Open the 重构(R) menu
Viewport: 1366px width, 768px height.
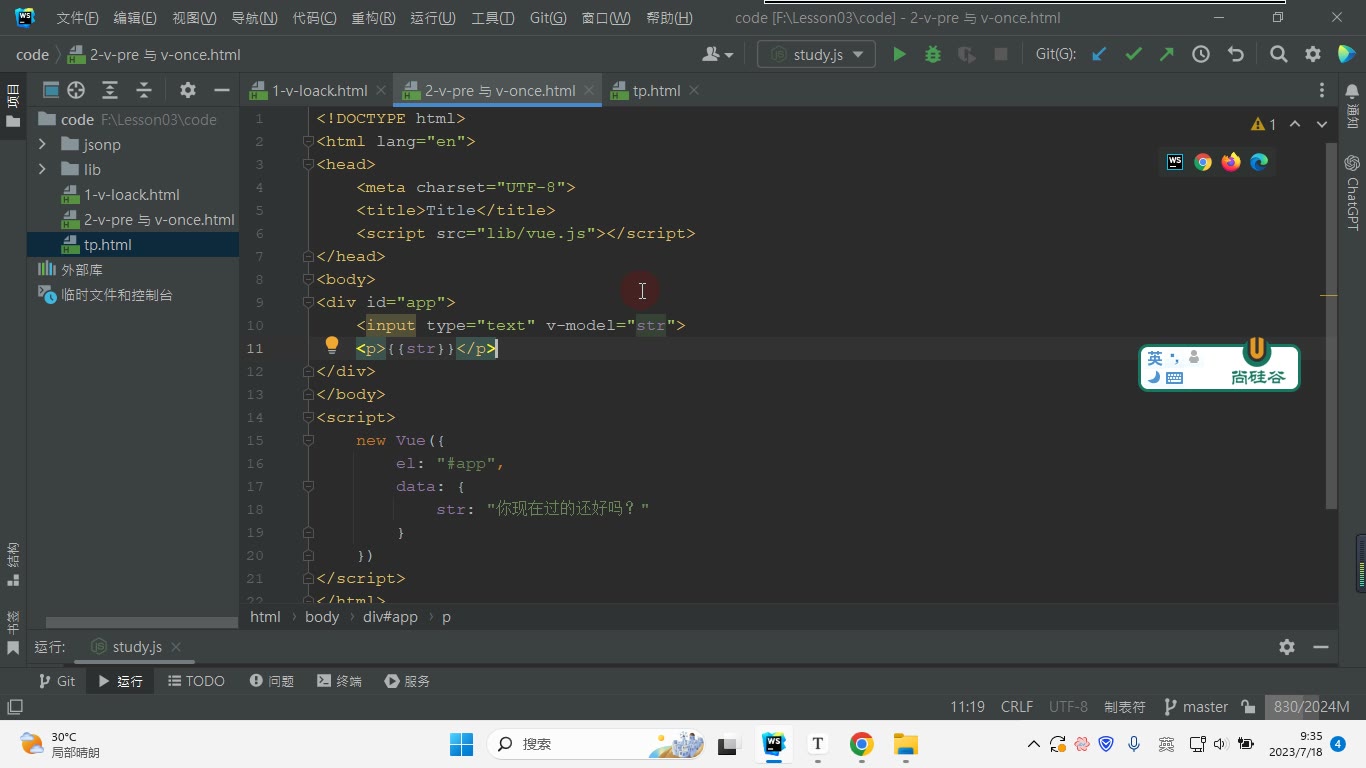[x=374, y=18]
